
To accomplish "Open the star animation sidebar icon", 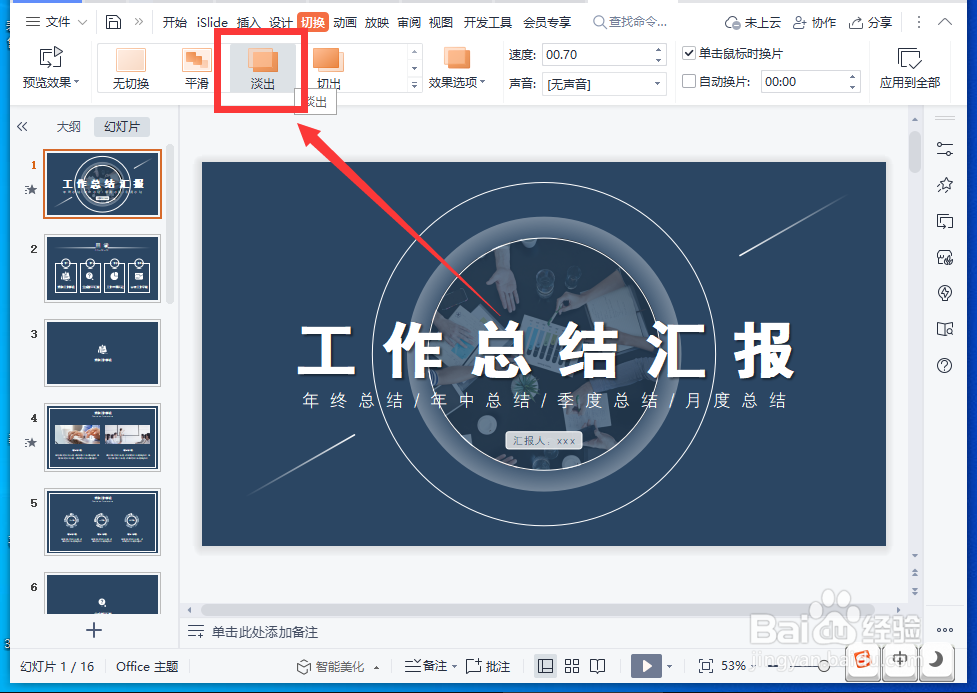I will 945,185.
